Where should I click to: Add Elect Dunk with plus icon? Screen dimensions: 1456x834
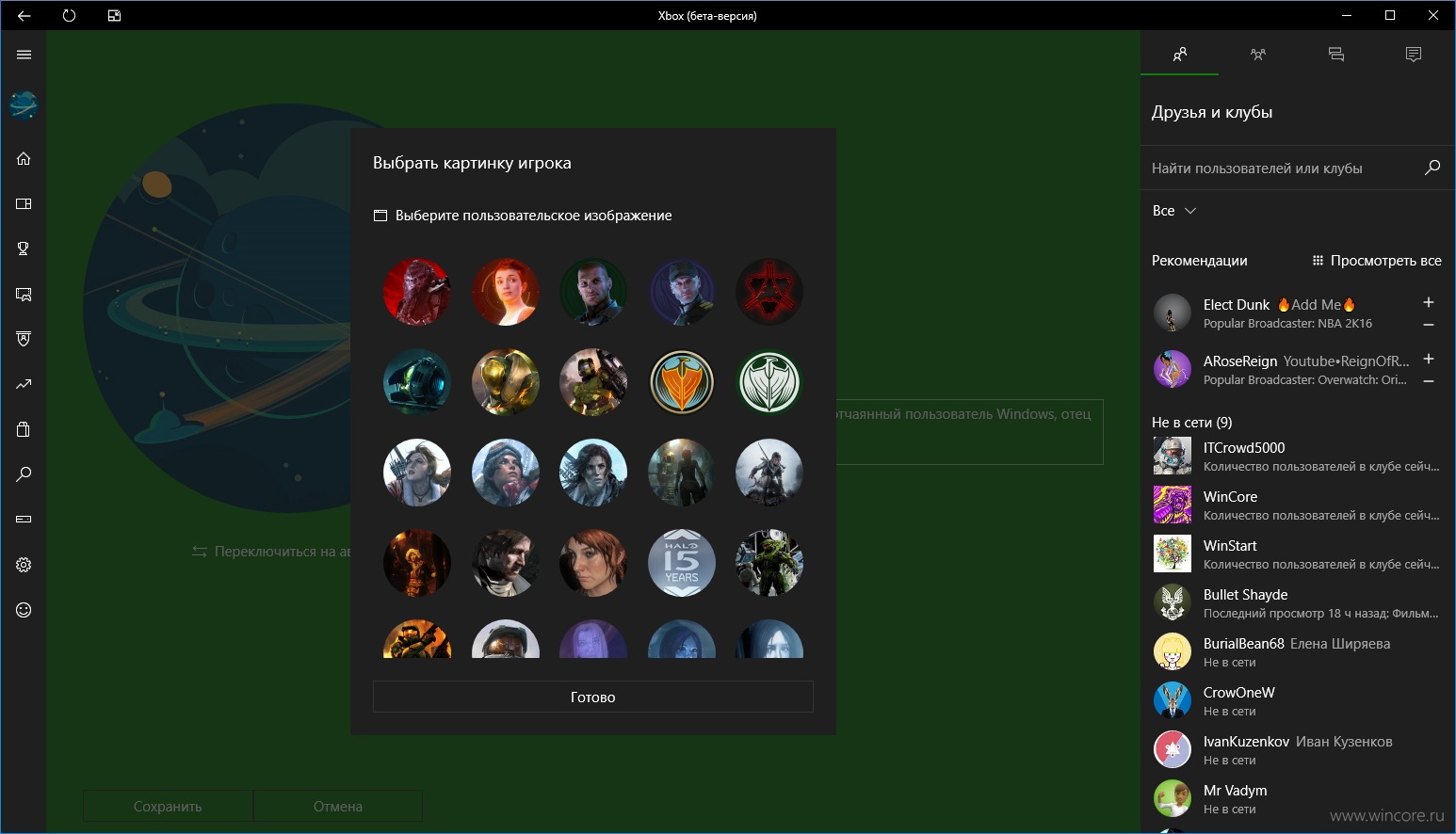(1428, 302)
